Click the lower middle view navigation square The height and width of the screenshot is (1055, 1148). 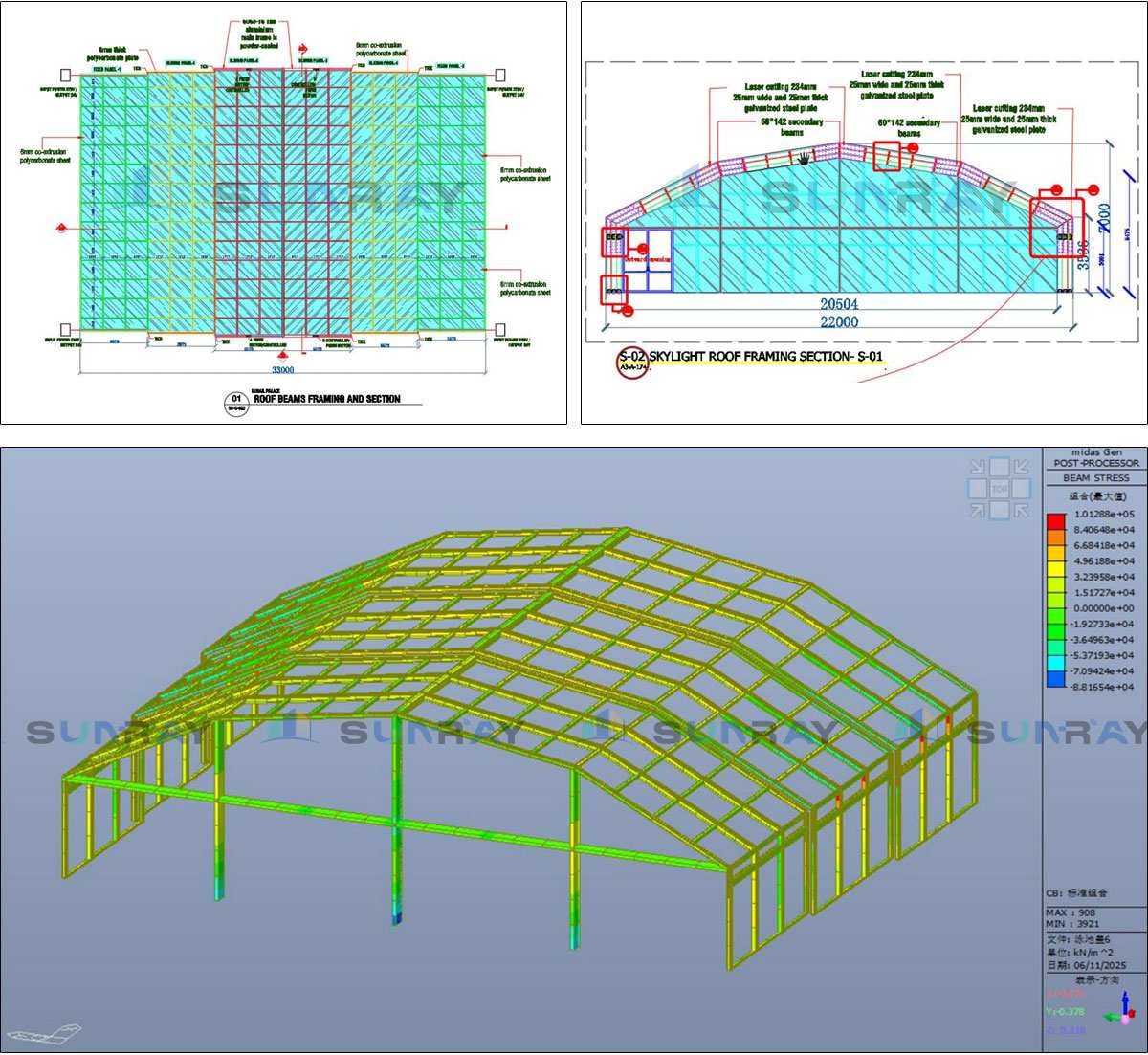(x=1000, y=511)
